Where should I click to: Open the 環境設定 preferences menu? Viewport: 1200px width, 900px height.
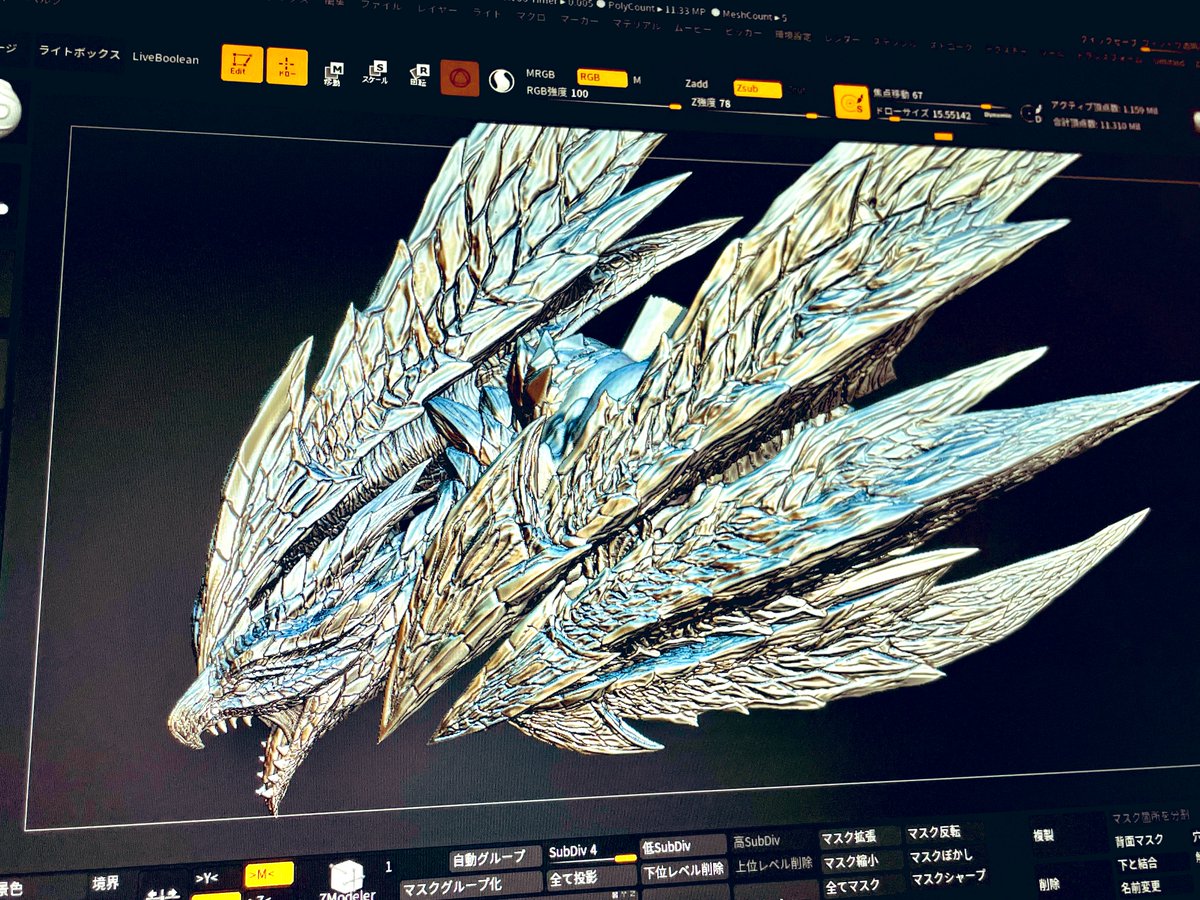point(793,35)
